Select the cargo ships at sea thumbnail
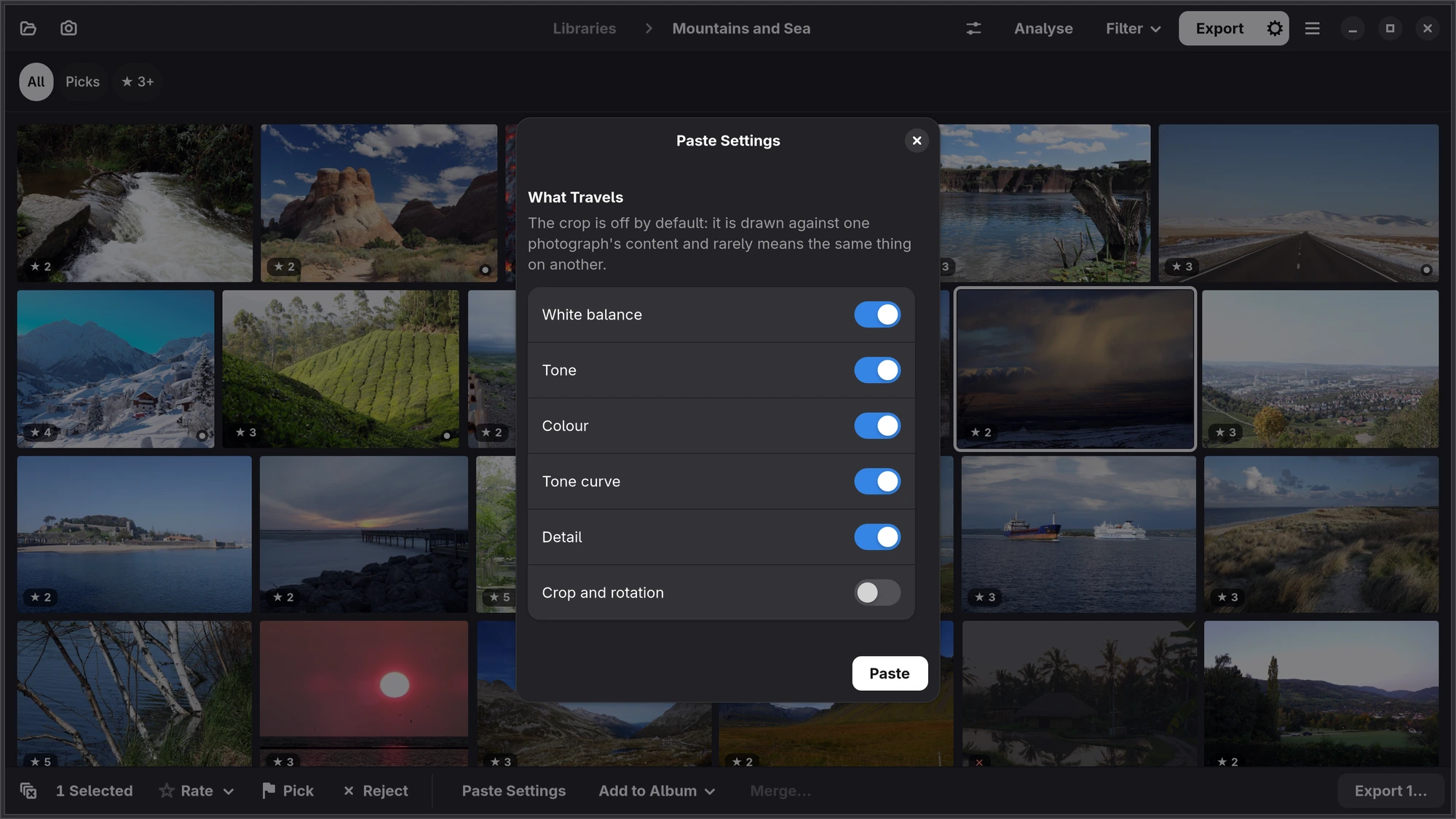Screen dimensions: 1456x819 (1078, 534)
